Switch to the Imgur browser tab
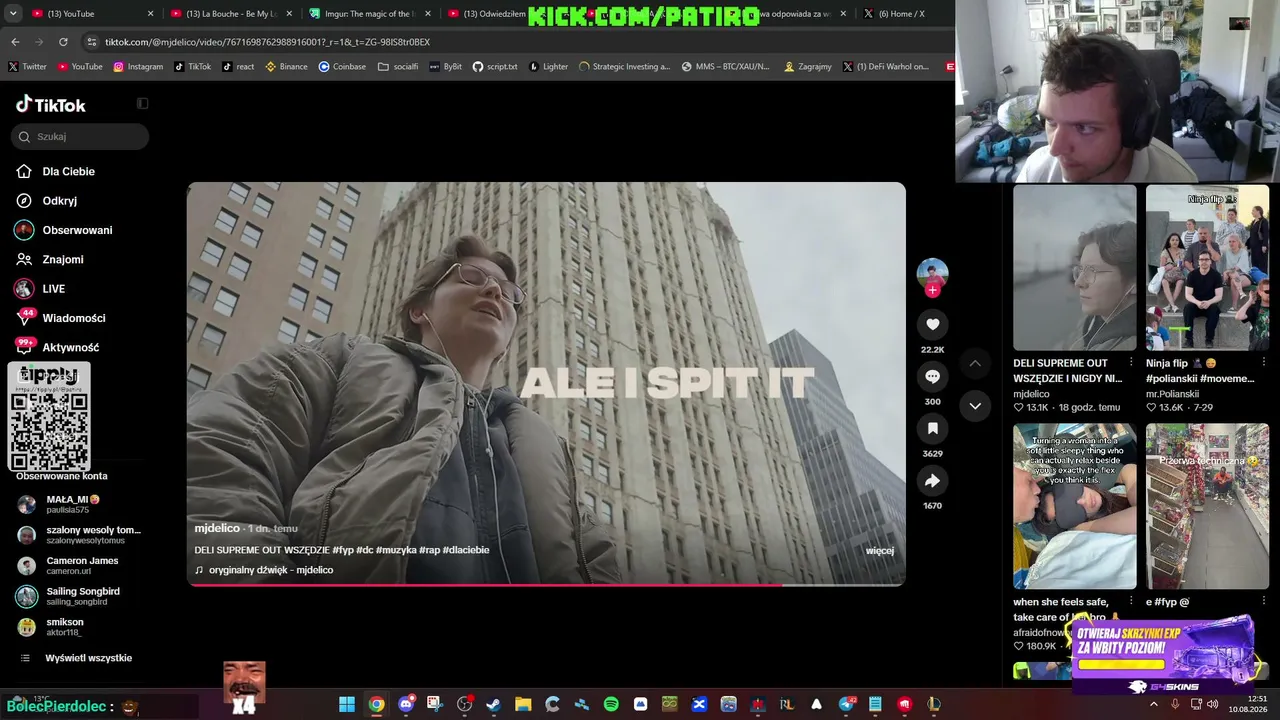This screenshot has height=720, width=1280. point(368,14)
